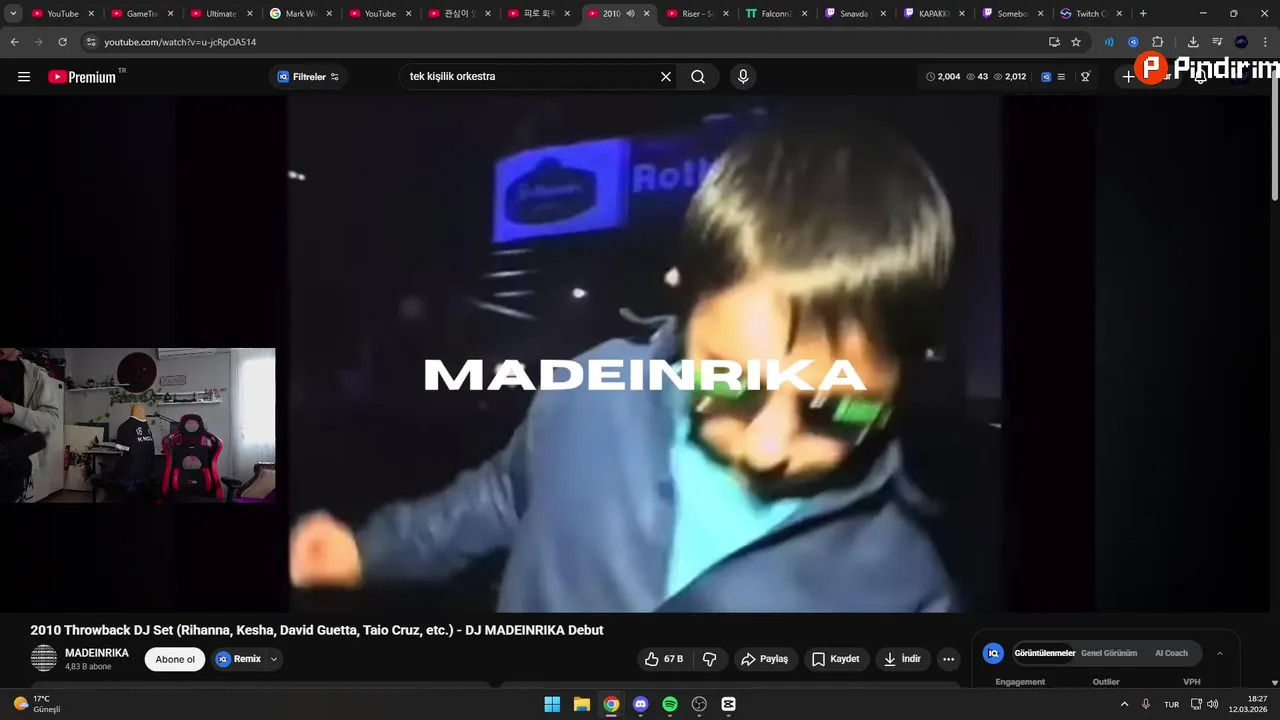Open Spotify from taskbar
The height and width of the screenshot is (720, 1280).
[670, 704]
